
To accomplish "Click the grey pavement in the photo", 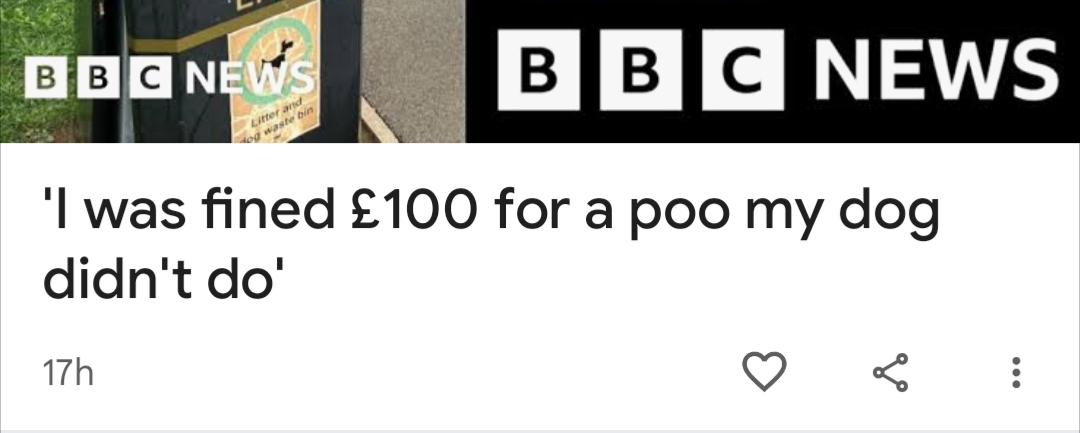I will 413,62.
